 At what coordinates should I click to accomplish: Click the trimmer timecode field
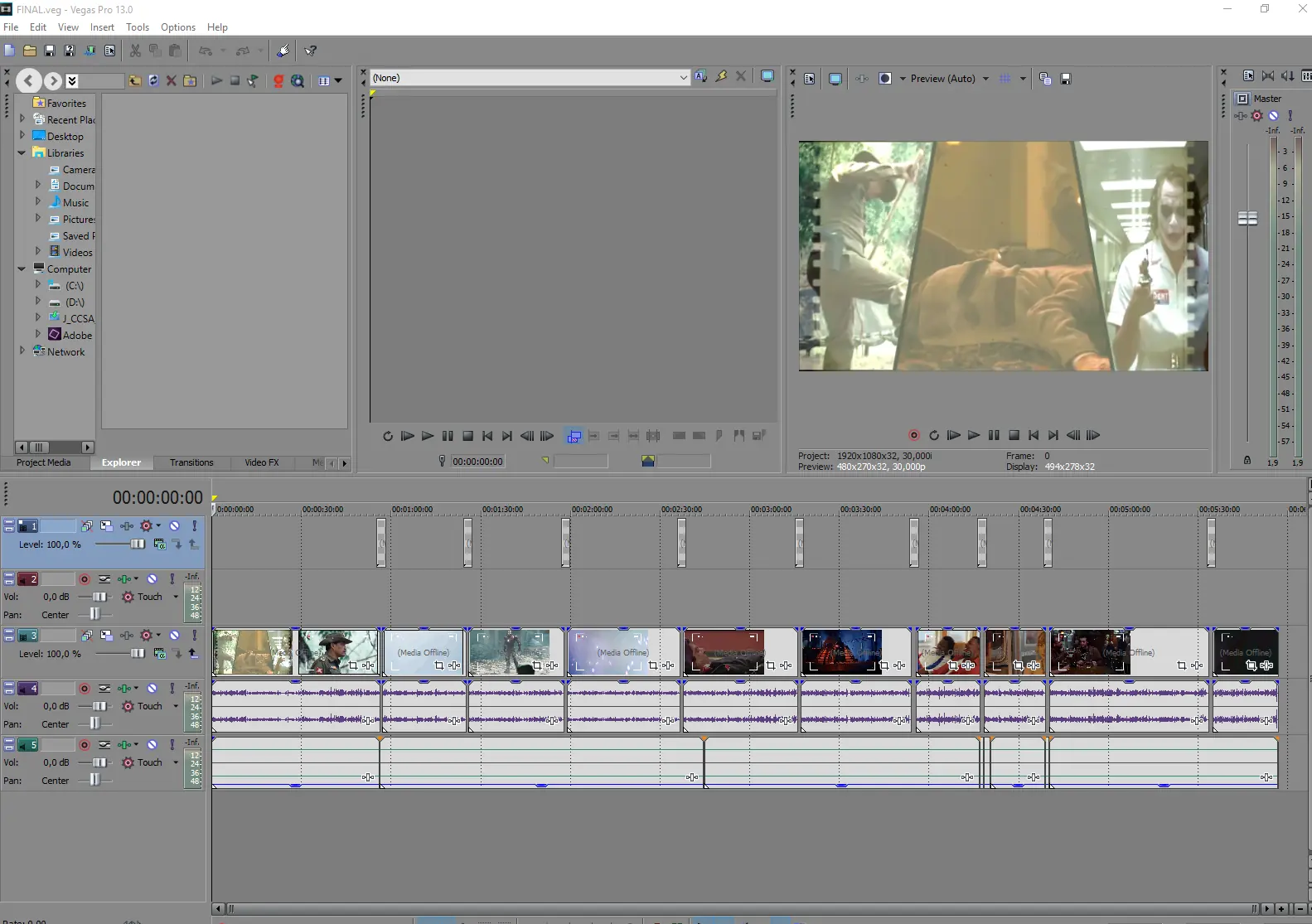click(x=478, y=462)
